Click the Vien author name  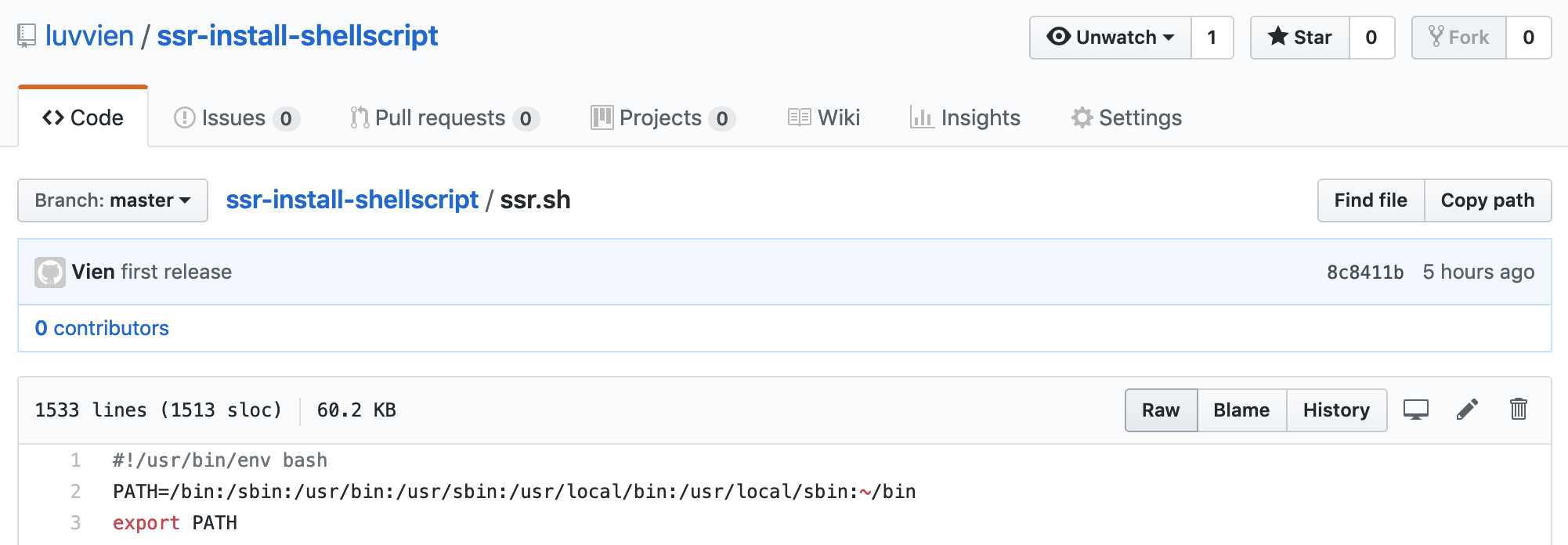(93, 272)
